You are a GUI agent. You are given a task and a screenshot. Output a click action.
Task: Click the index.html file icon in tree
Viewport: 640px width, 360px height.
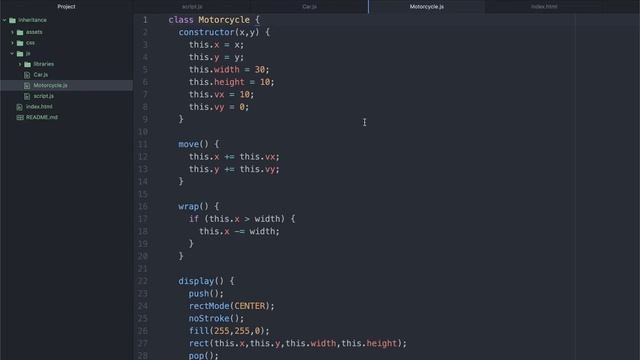coord(20,107)
